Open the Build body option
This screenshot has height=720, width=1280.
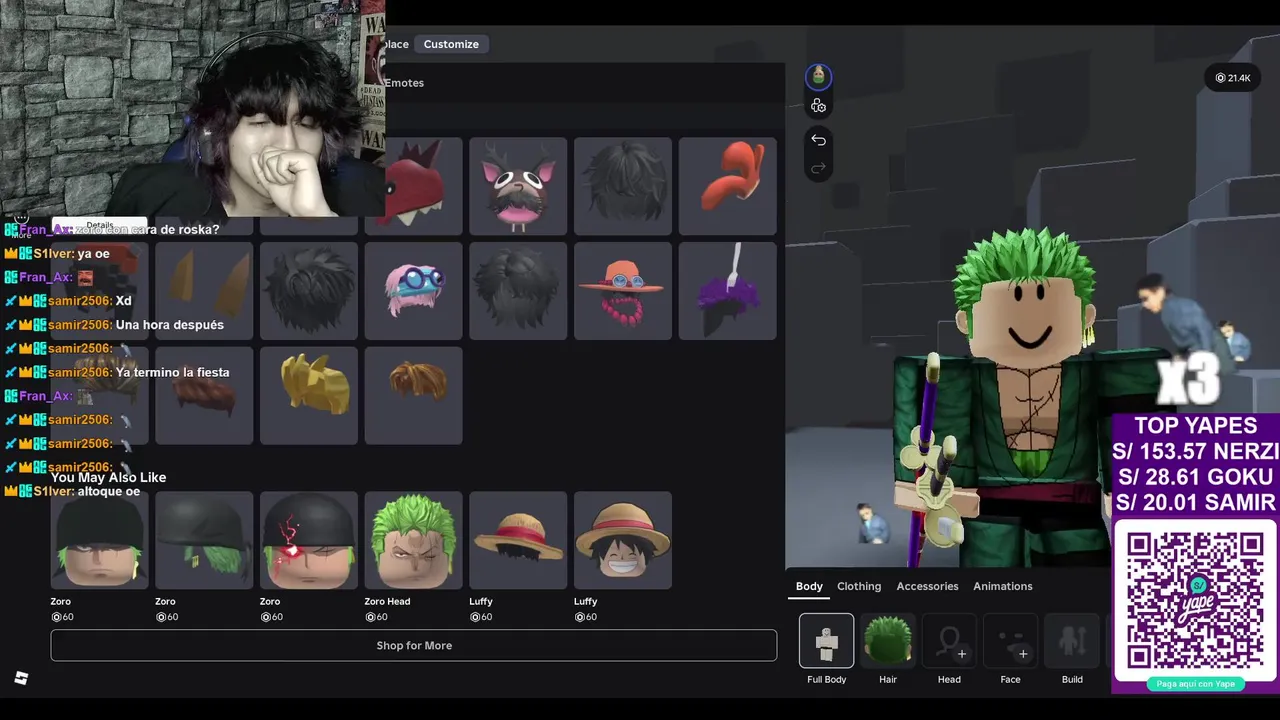(x=1072, y=641)
